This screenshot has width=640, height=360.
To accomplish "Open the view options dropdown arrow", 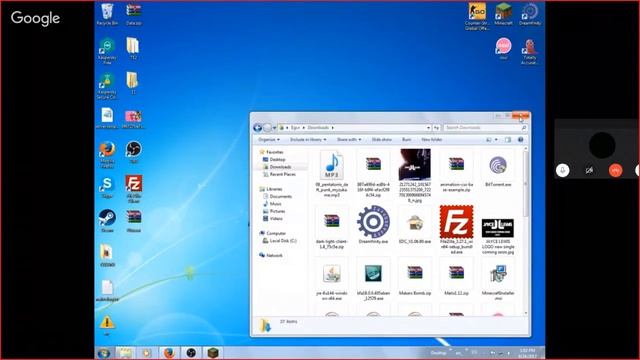I will [496, 140].
